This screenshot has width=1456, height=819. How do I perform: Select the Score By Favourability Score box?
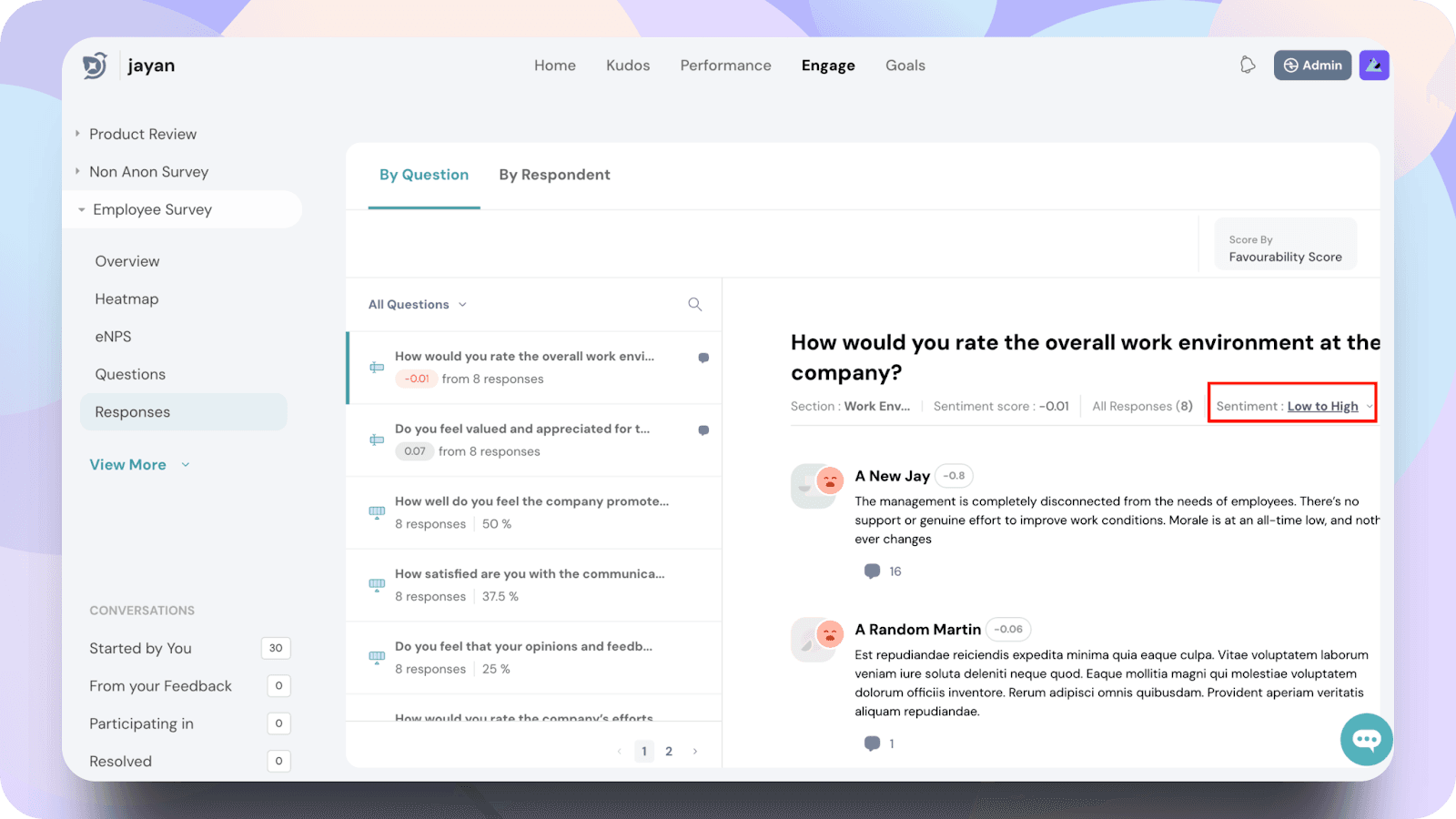tap(1284, 248)
